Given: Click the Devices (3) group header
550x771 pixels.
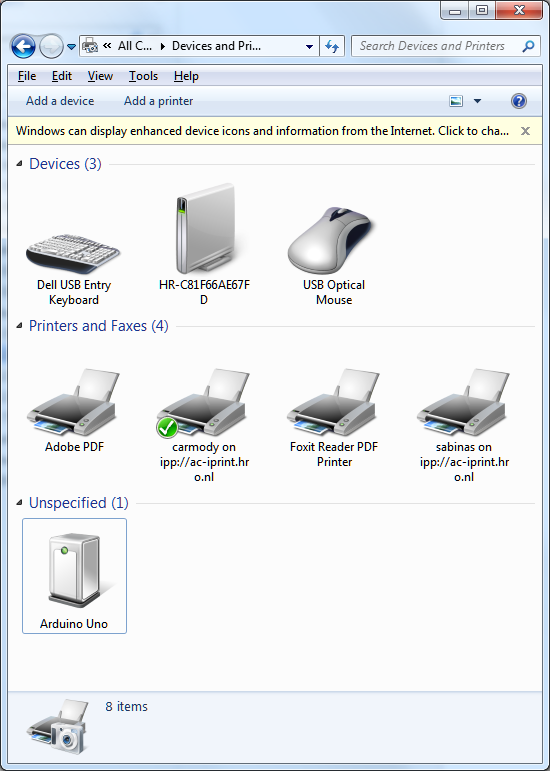Looking at the screenshot, I should [x=65, y=164].
